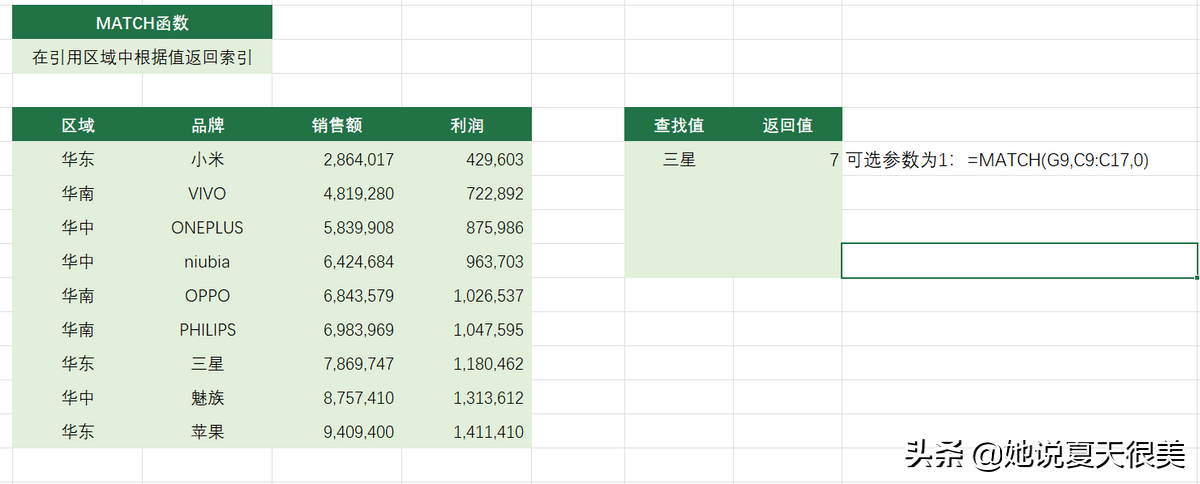1200x484 pixels.
Task: Select brand cell ONEPLUS
Action: click(x=207, y=227)
